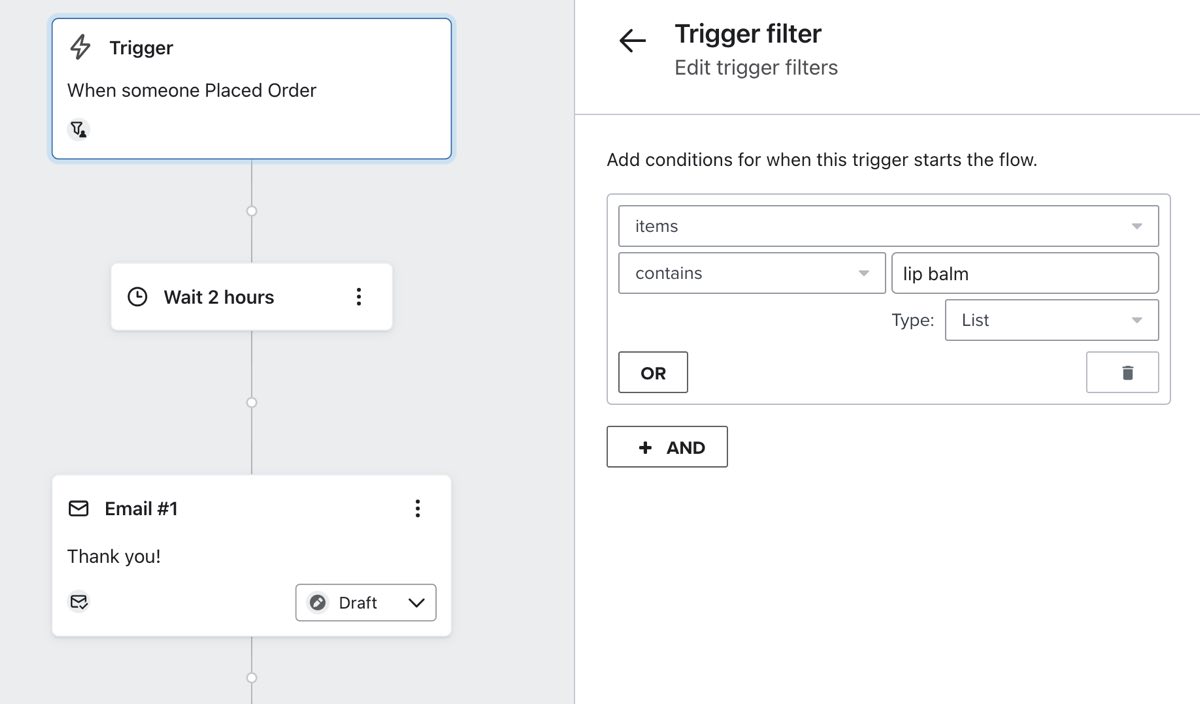This screenshot has width=1200, height=704.
Task: Click the Draft status circle icon
Action: [x=318, y=602]
